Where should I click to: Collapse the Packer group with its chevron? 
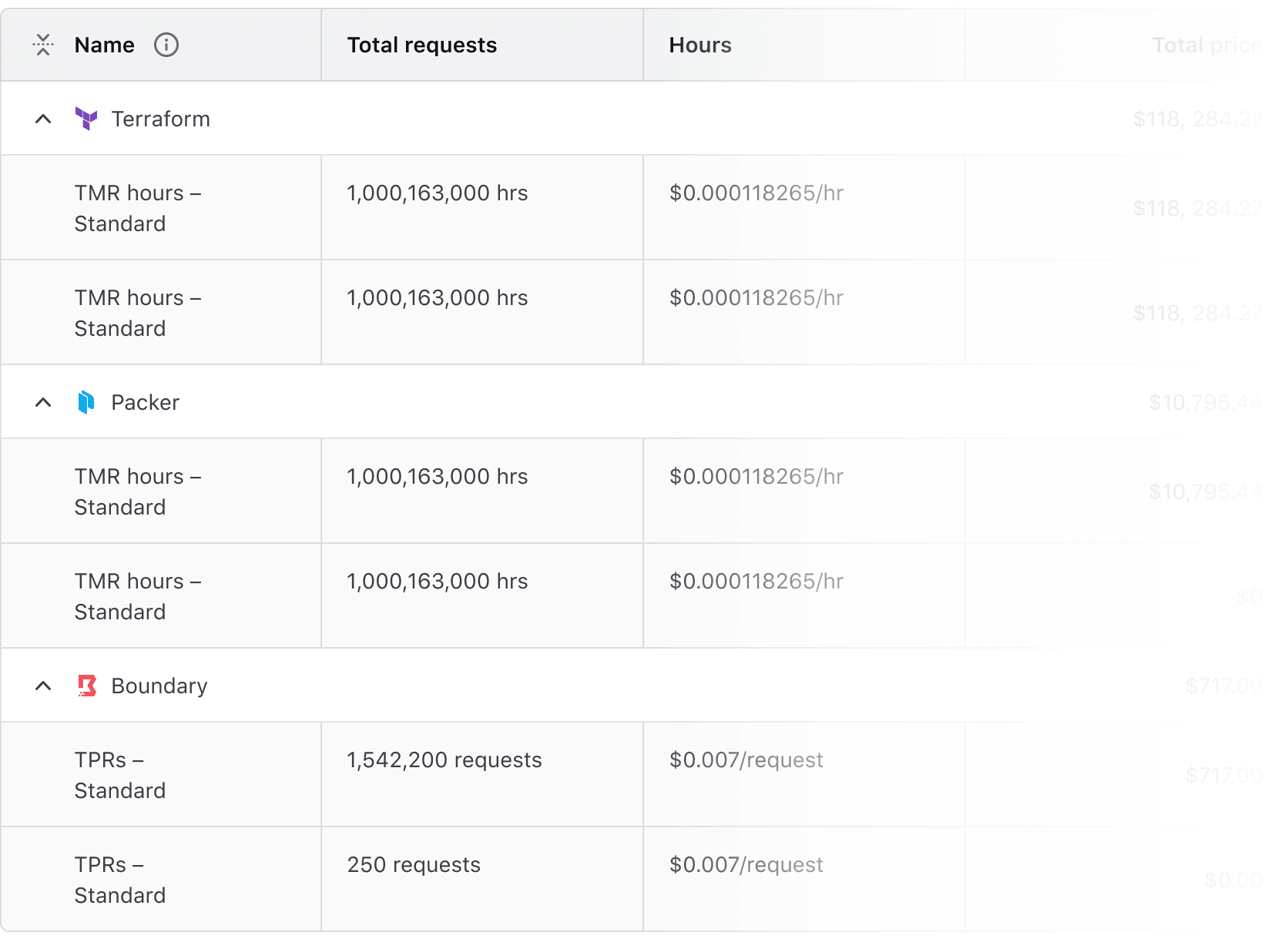click(x=43, y=403)
